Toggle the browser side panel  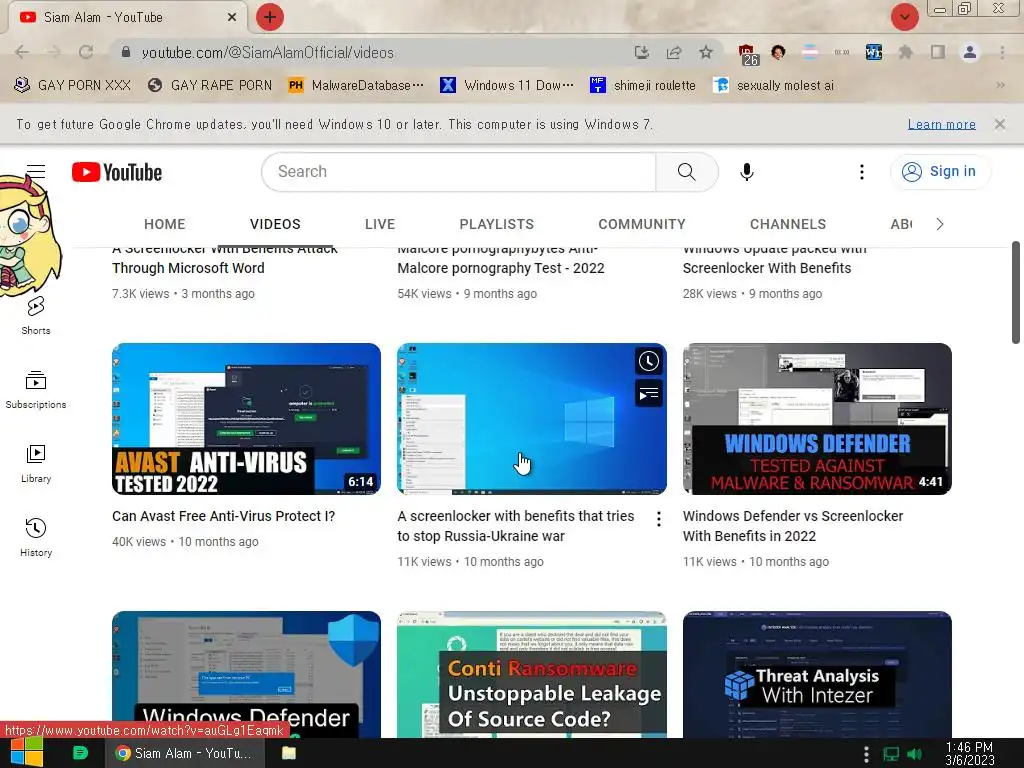click(938, 52)
